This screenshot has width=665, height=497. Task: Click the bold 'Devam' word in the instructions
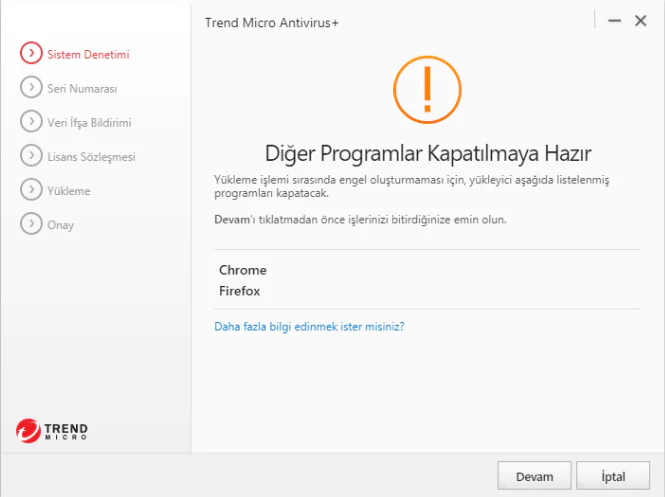[232, 220]
